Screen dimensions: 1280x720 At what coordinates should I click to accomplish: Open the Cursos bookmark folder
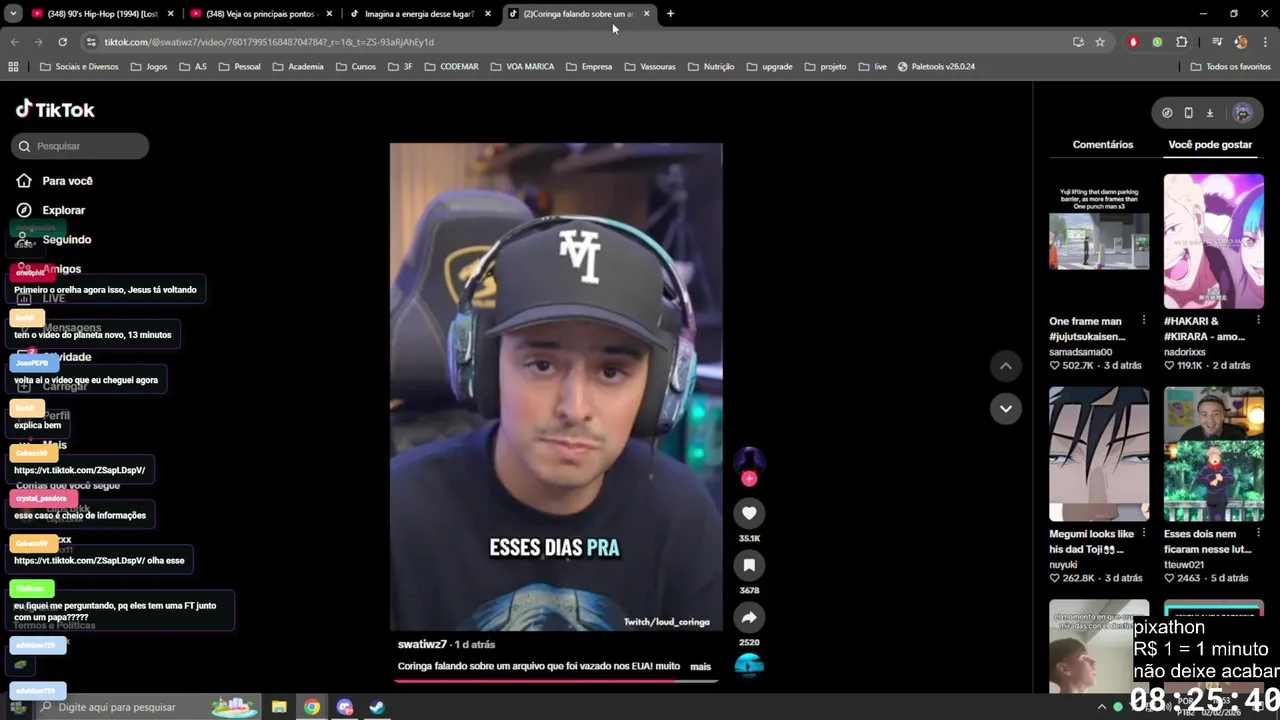point(356,67)
